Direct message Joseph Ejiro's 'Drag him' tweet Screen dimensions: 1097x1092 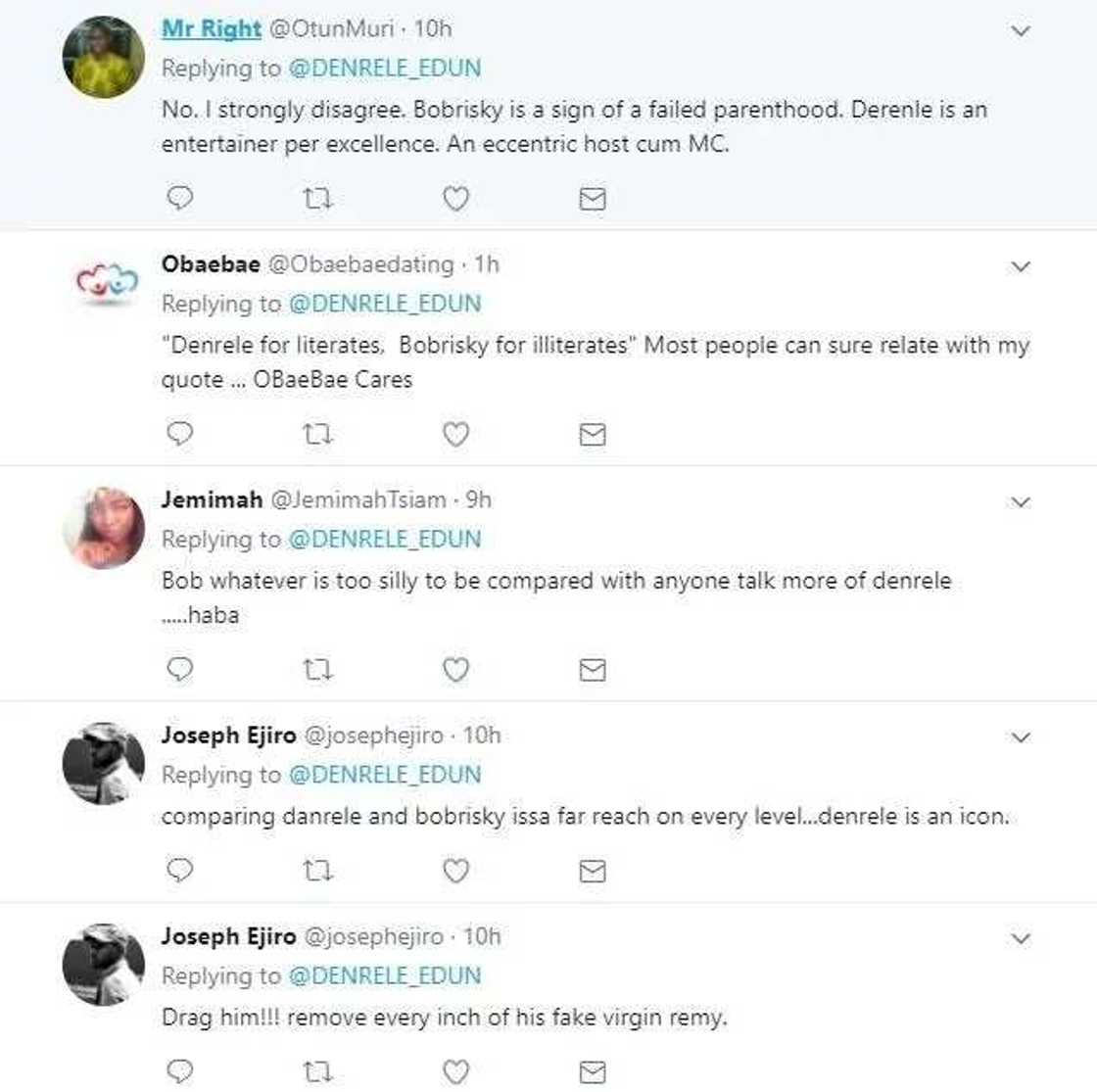click(x=593, y=1071)
